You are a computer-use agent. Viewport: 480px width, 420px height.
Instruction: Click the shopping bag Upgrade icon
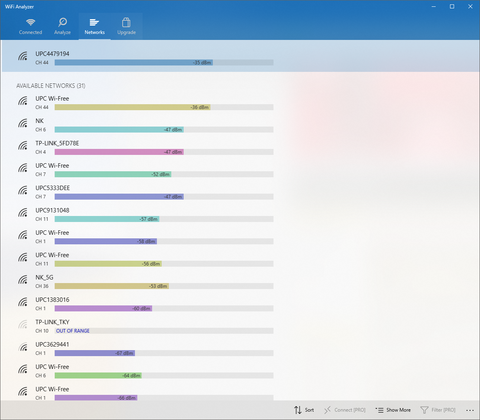coord(126,22)
